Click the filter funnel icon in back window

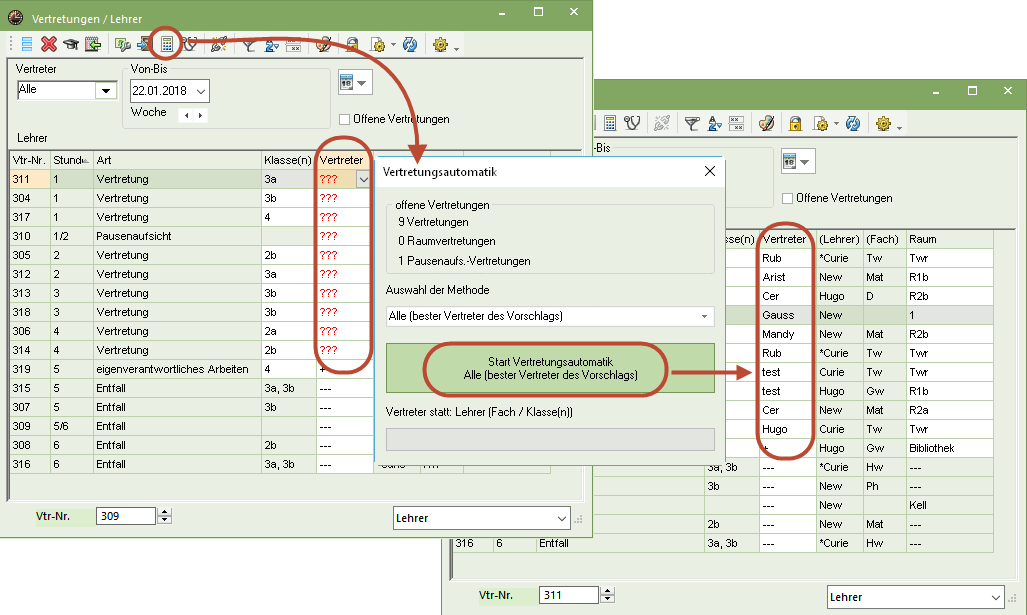pyautogui.click(x=692, y=123)
